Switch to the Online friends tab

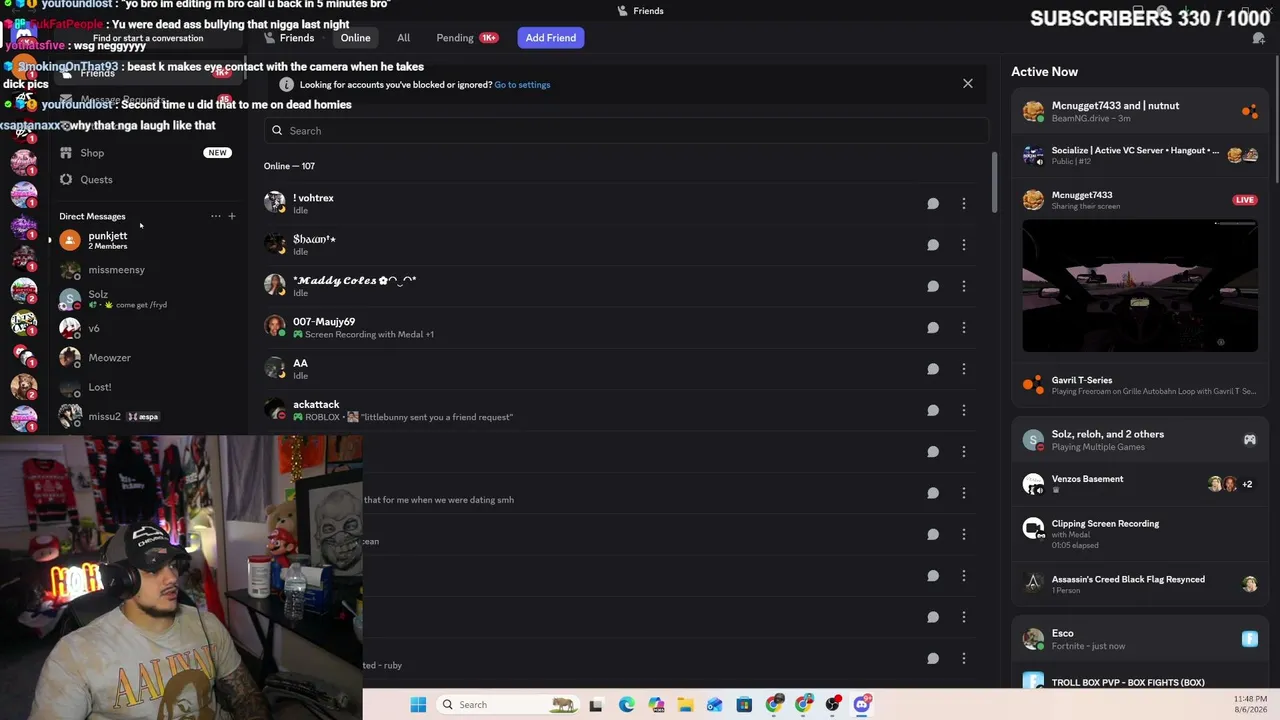tap(355, 38)
